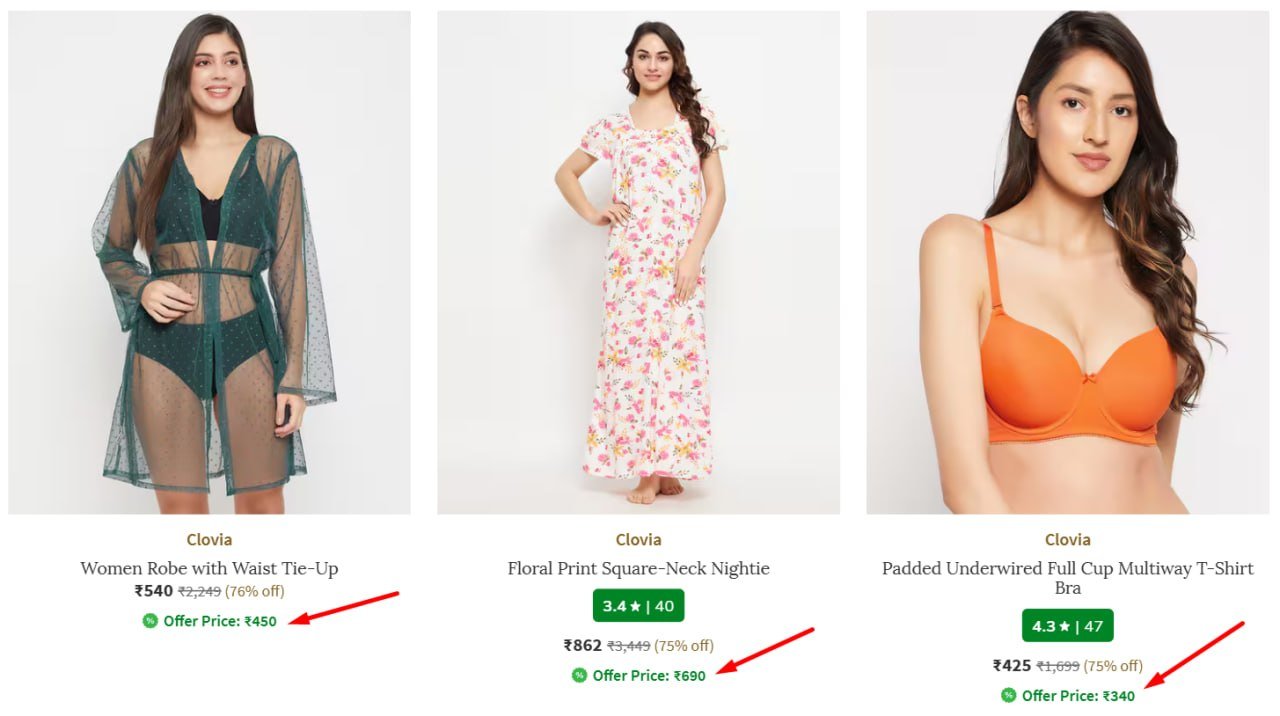Click Clovia brand above the nightie
Screen dimensions: 1280x716
[x=638, y=540]
